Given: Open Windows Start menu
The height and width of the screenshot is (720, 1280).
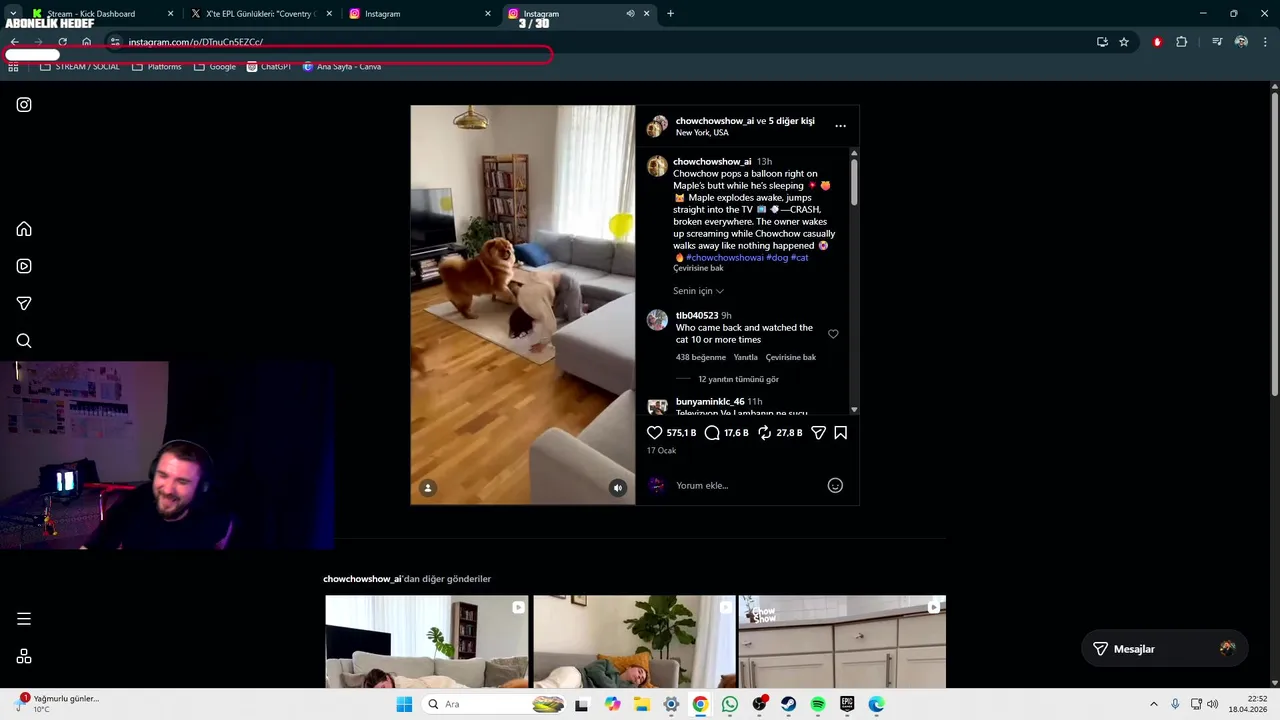Looking at the screenshot, I should pos(404,705).
